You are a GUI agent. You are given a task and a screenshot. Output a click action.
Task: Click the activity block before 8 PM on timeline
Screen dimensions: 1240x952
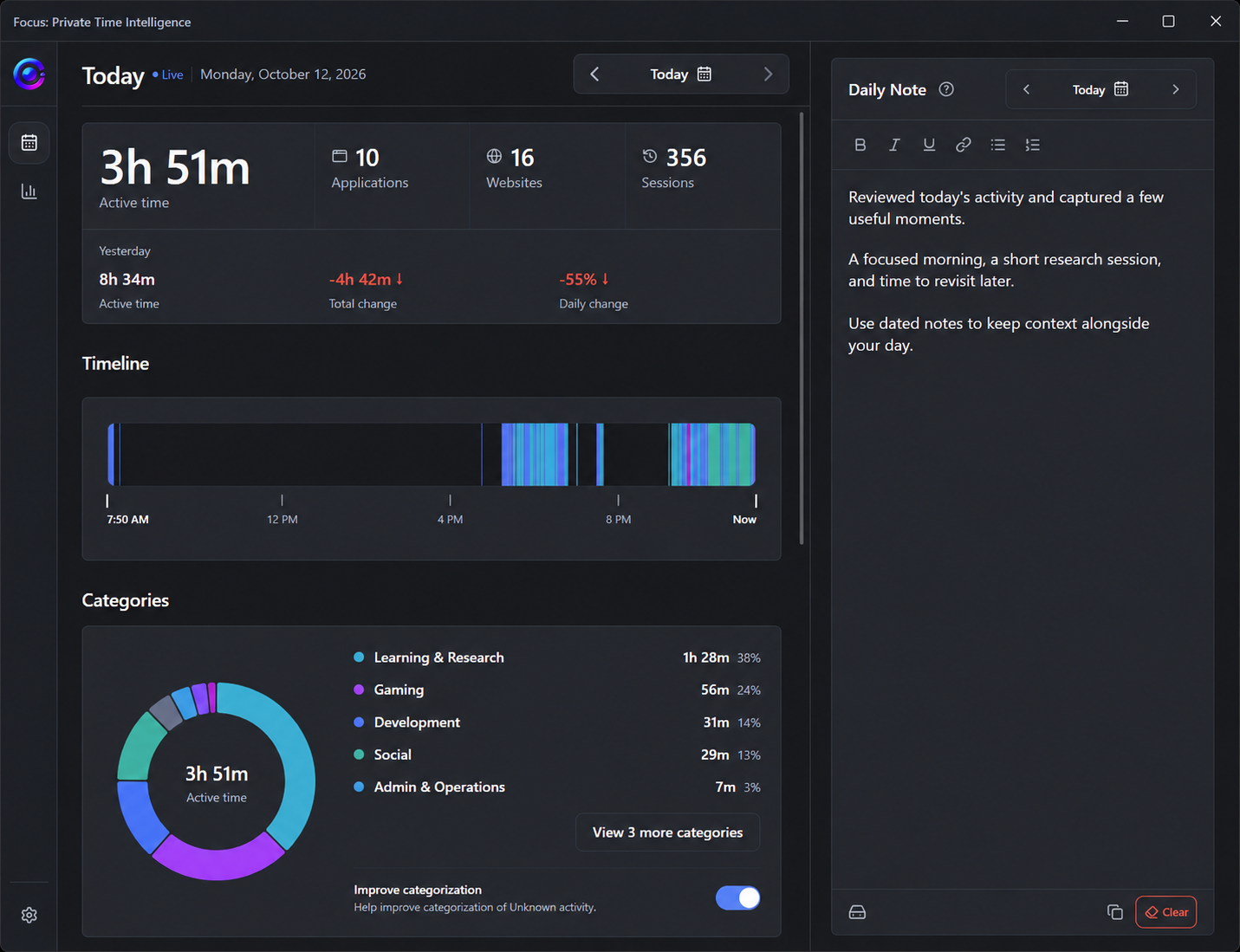[600, 455]
